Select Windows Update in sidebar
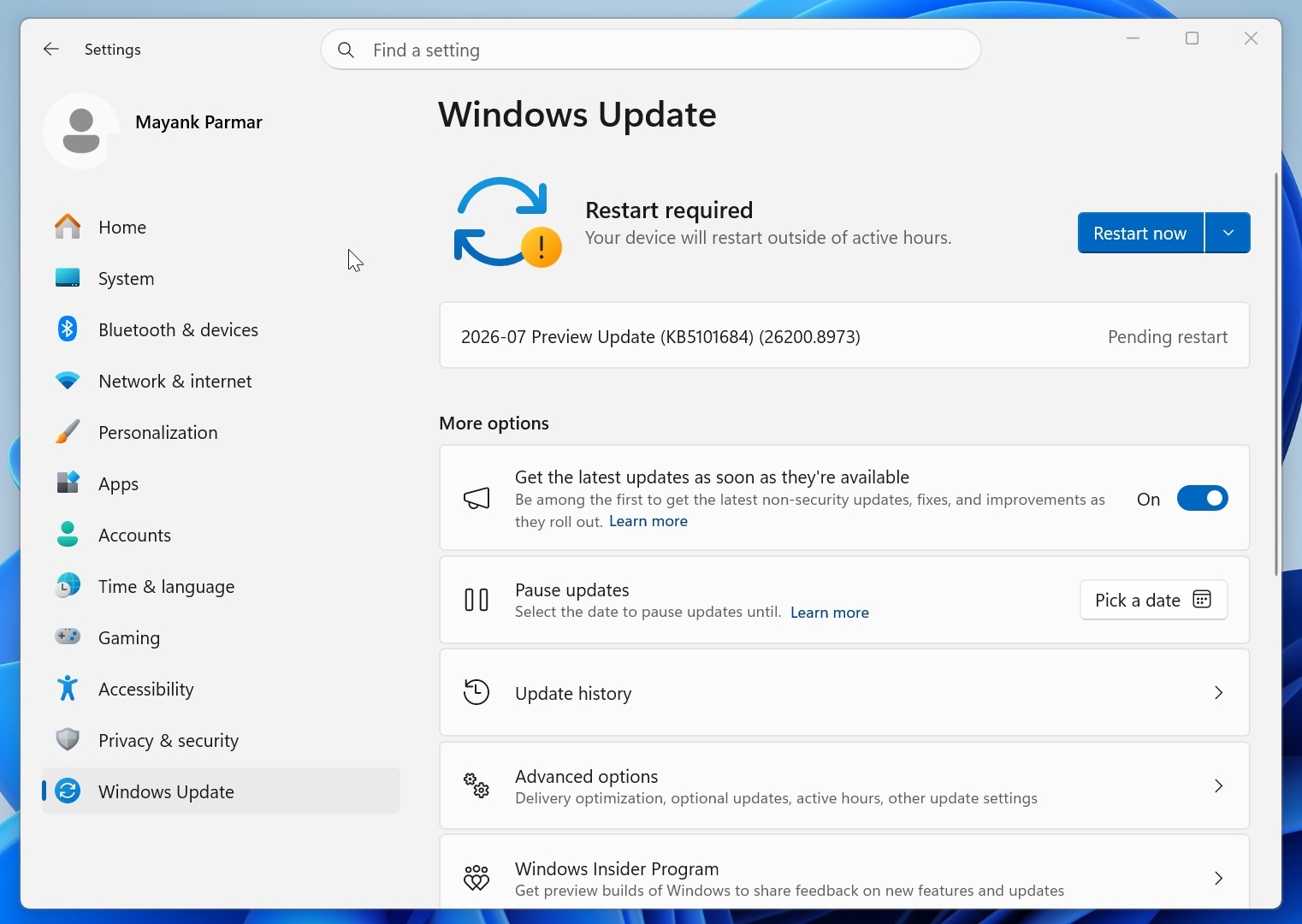Viewport: 1302px width, 924px height. coord(221,791)
